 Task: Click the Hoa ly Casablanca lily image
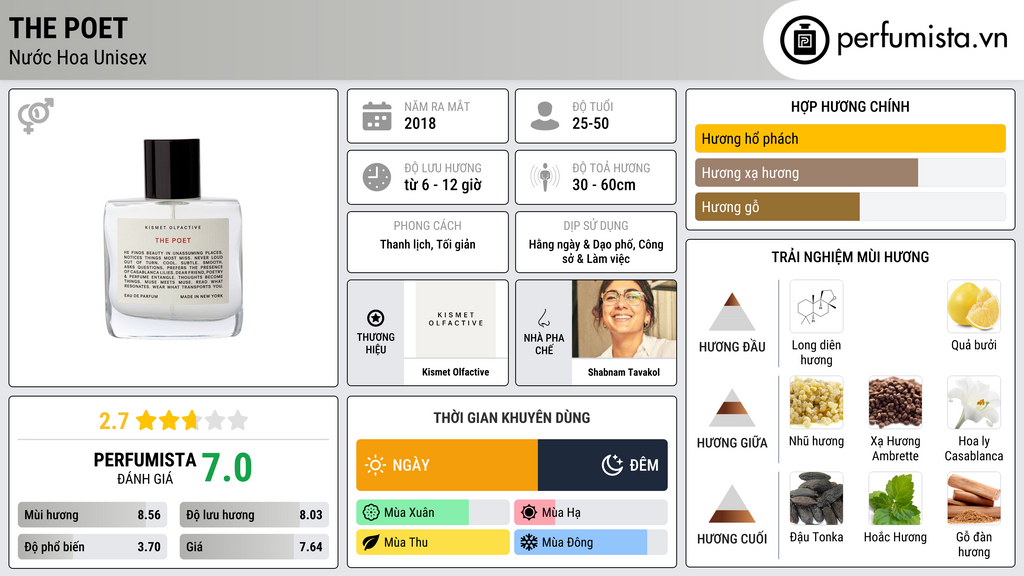point(974,402)
